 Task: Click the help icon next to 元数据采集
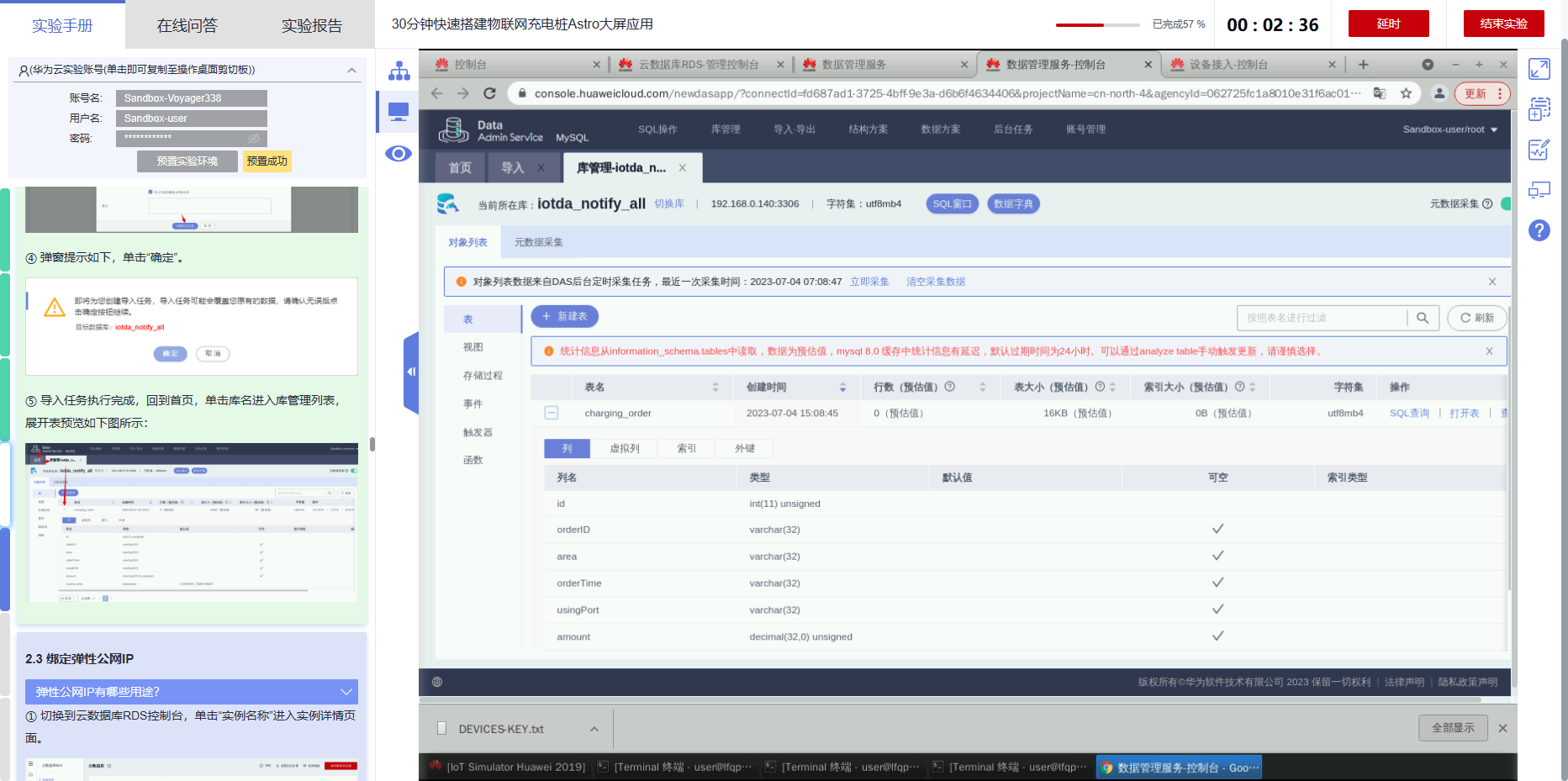click(1487, 203)
